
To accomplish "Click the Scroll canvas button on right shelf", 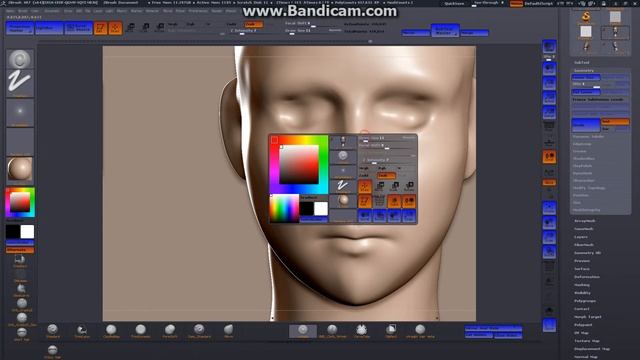I will pos(549,68).
